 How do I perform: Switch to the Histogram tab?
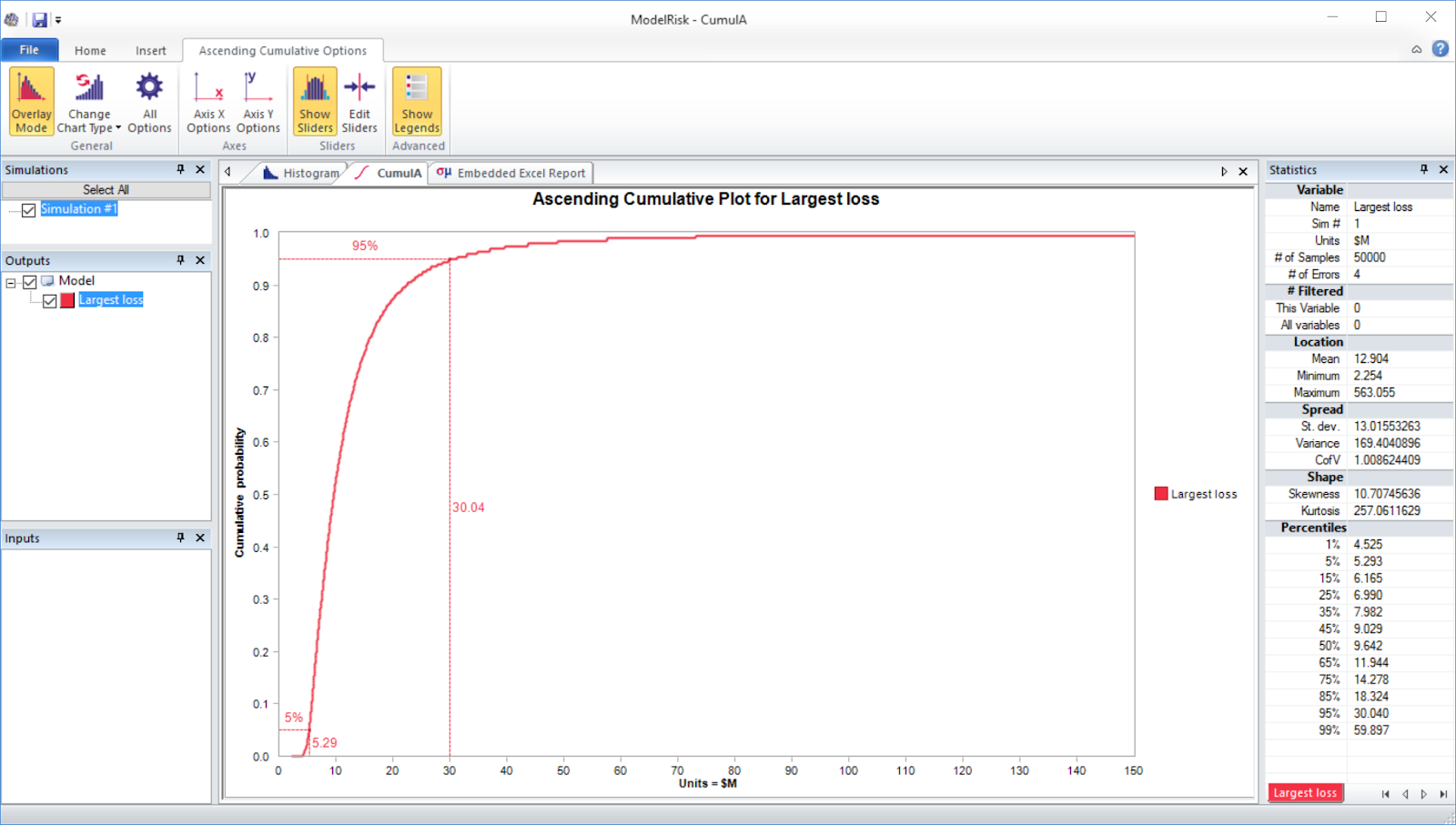pos(301,173)
